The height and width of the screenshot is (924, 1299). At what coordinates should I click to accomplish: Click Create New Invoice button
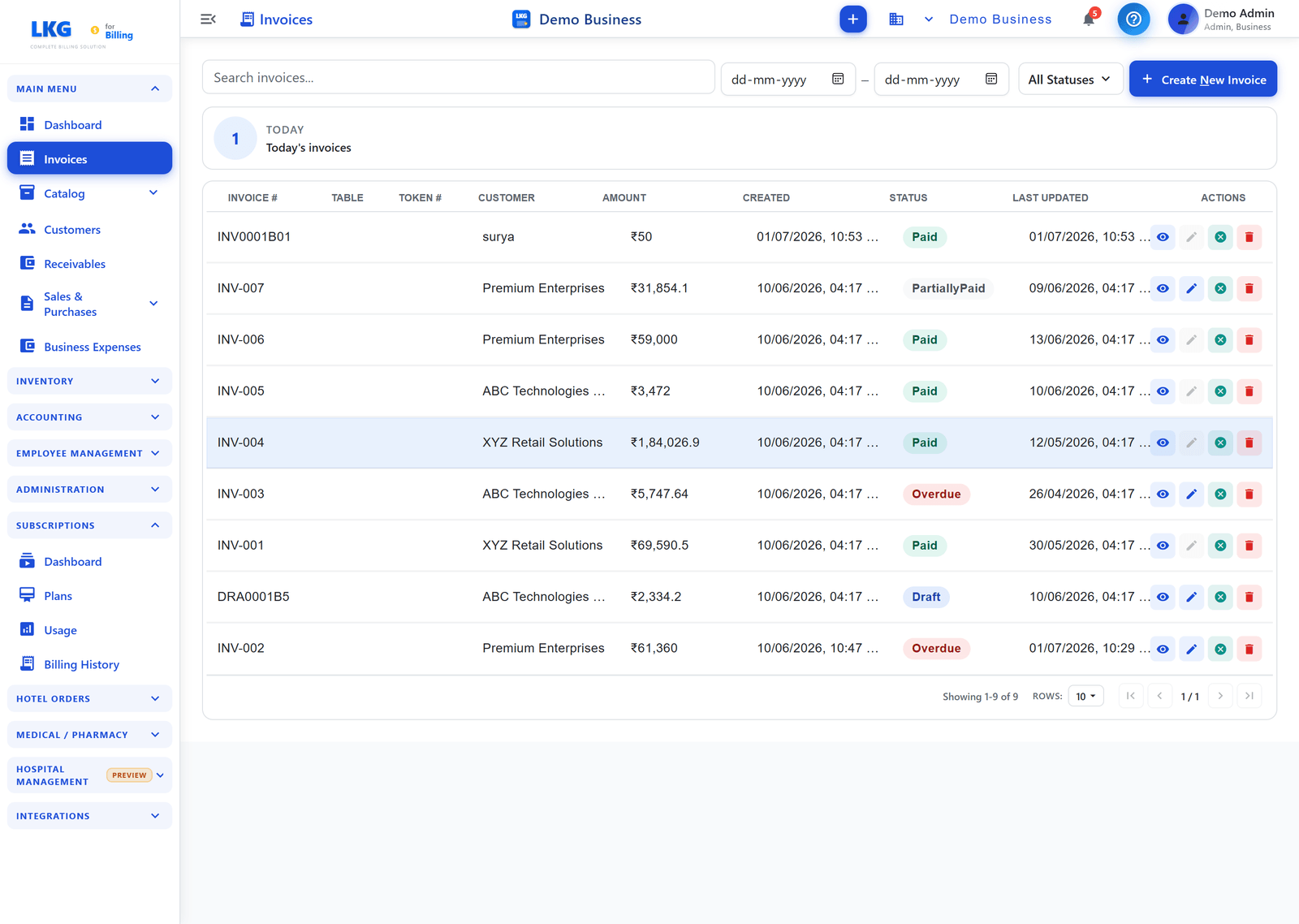click(1203, 79)
